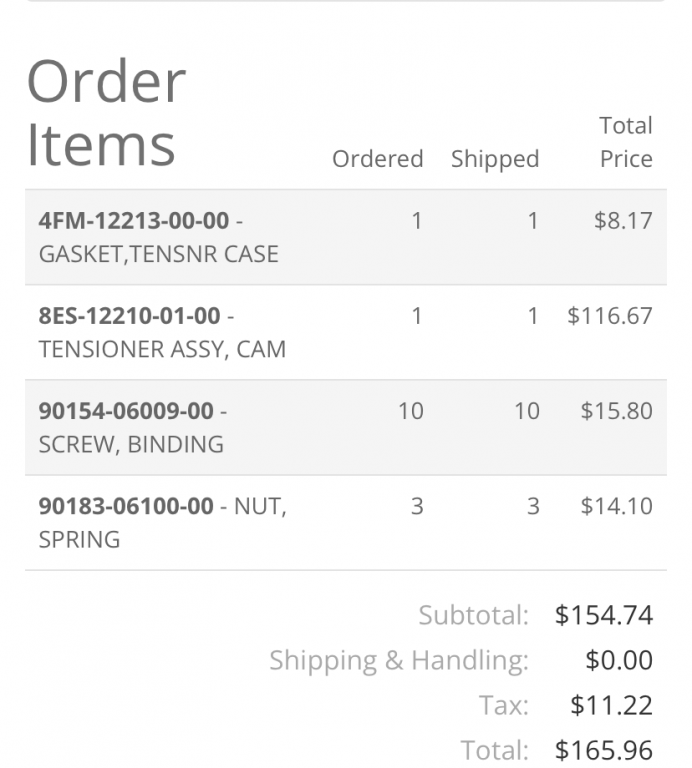Select the $0.00 shipping amount
This screenshot has width=692, height=768.
[618, 660]
